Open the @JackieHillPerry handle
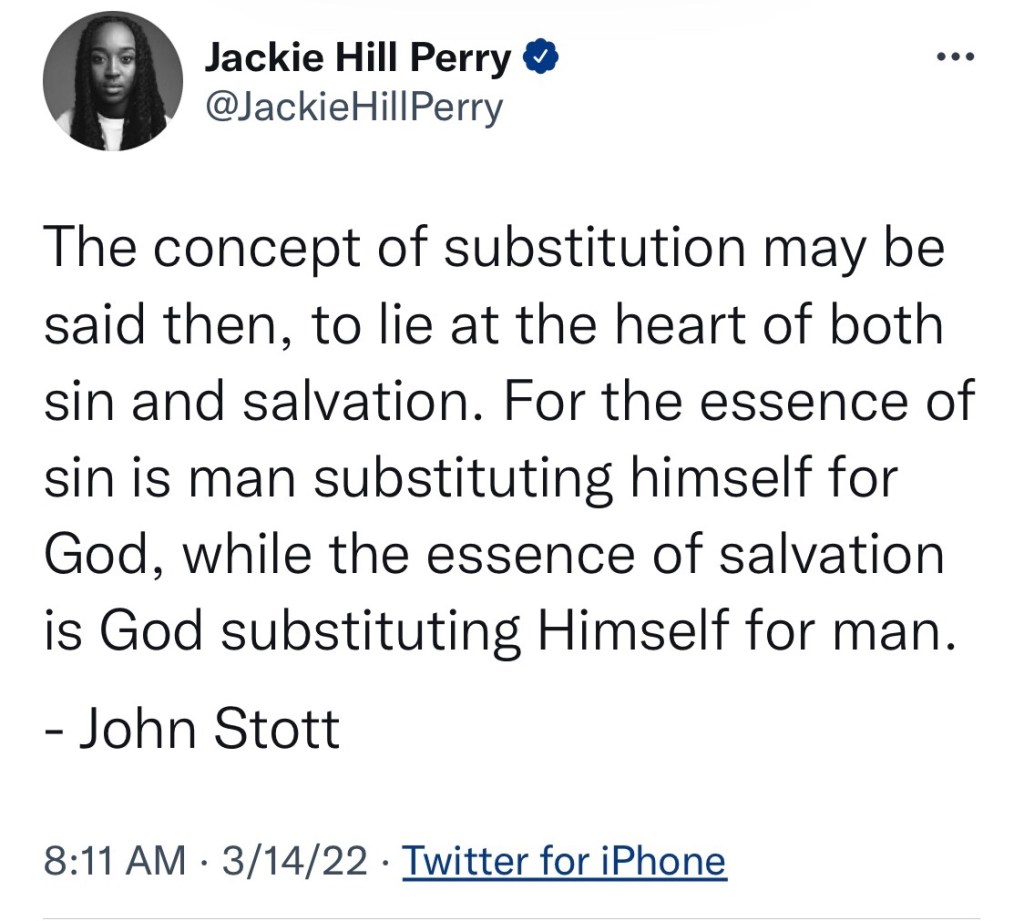The height and width of the screenshot is (921, 1024). pos(353,107)
